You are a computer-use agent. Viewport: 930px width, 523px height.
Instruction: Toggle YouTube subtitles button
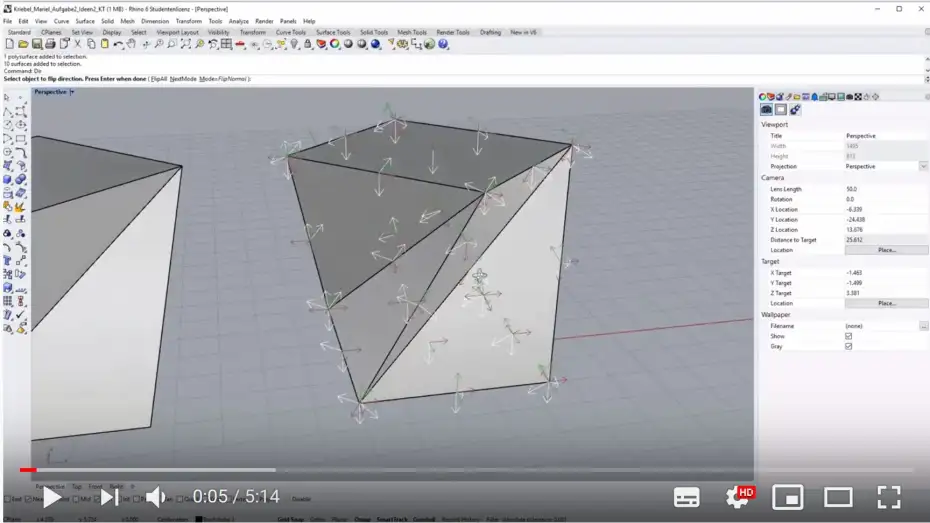686,498
